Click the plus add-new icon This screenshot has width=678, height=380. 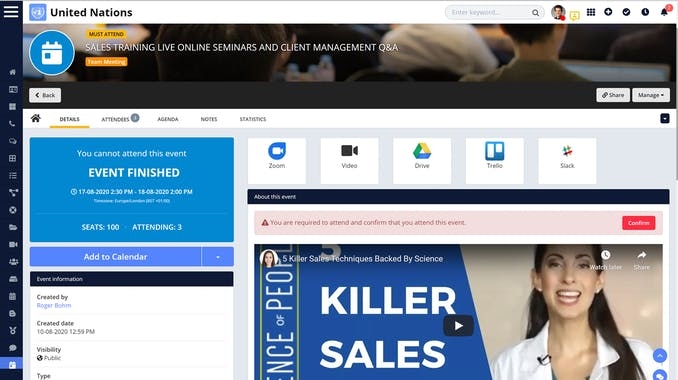(x=608, y=12)
